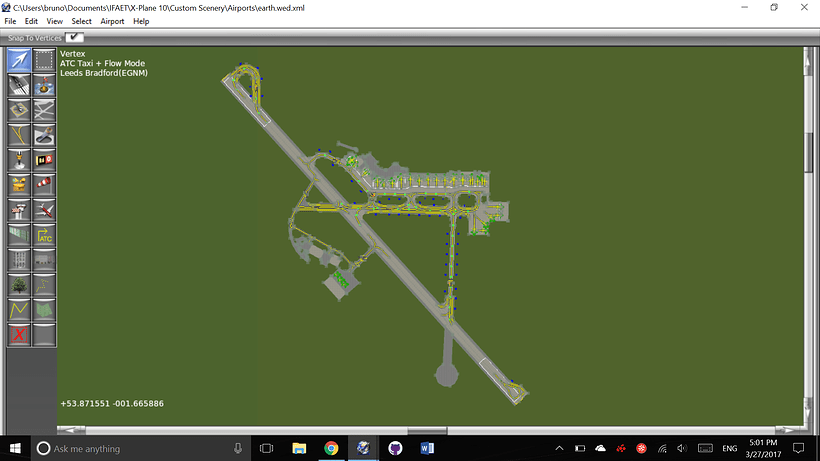
Task: Click the horizontal scrollbar thumb under the map
Action: point(427,430)
